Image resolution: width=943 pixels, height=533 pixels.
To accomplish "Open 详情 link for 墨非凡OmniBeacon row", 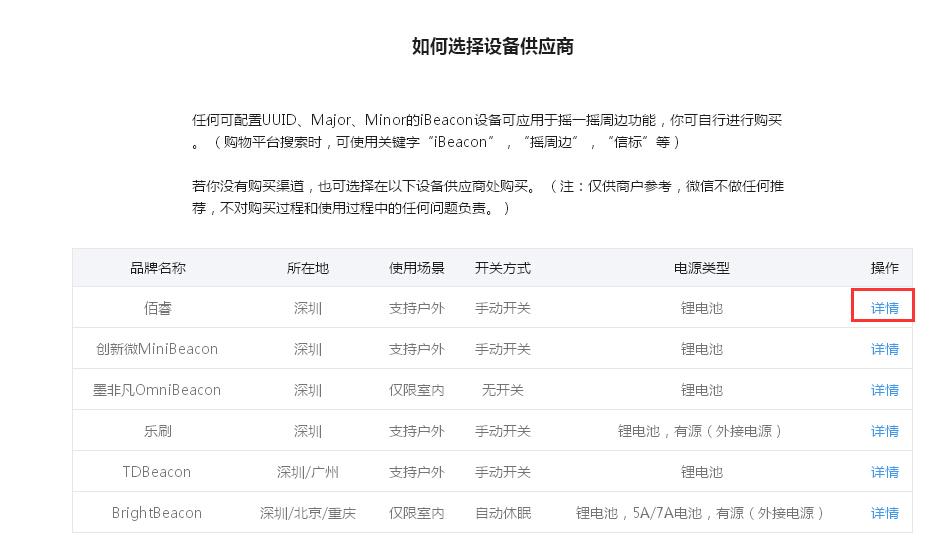I will click(884, 390).
